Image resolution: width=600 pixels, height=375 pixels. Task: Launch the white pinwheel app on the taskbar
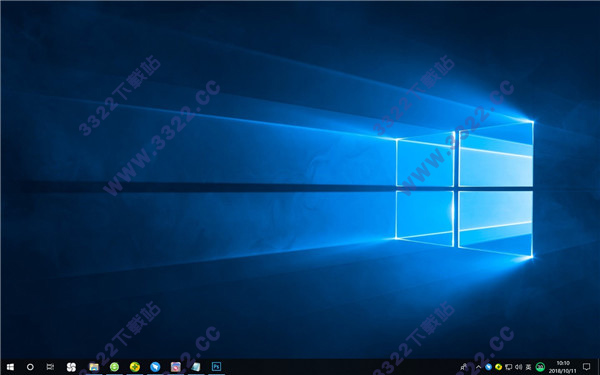71,367
